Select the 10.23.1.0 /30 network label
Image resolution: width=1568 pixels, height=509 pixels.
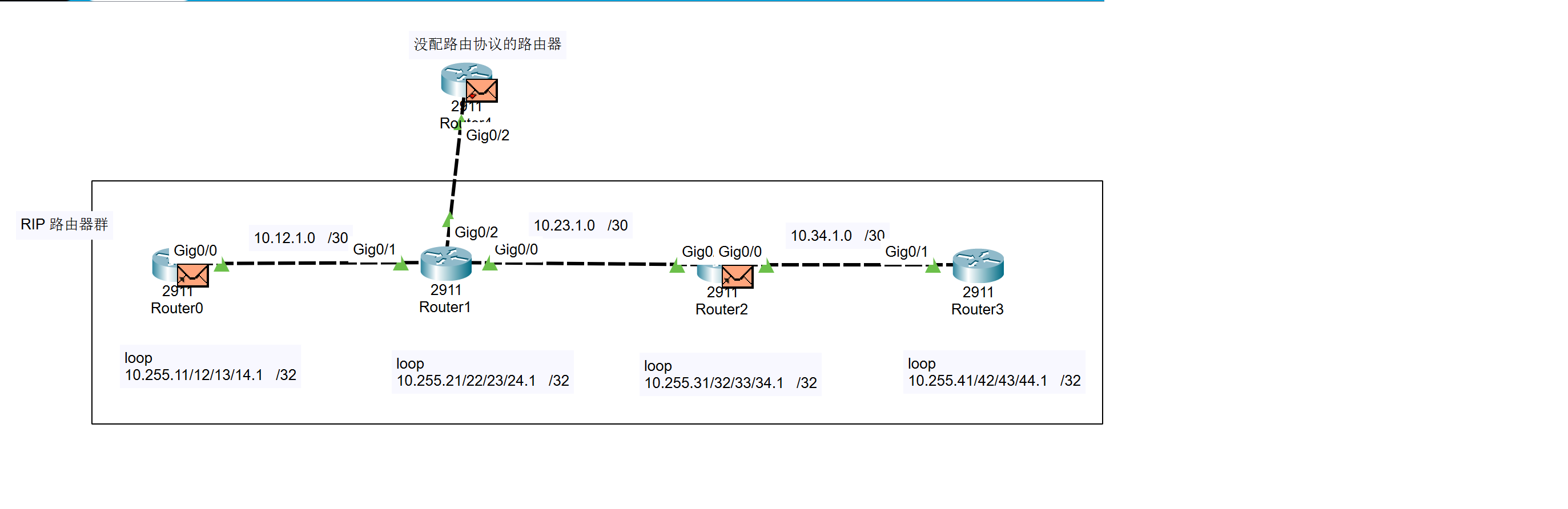[x=581, y=225]
